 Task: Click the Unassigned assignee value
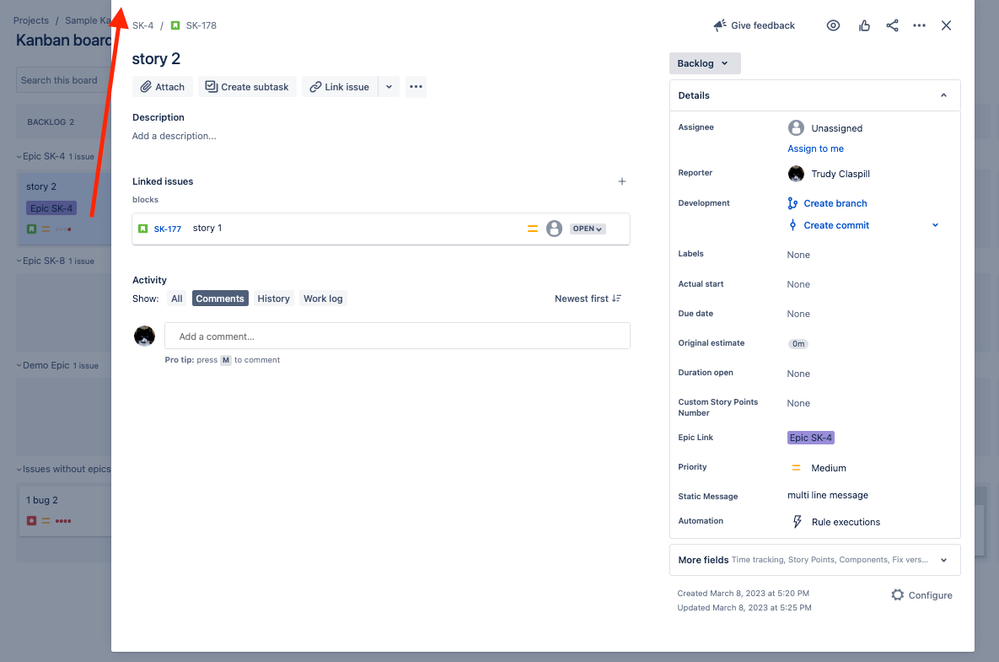point(825,128)
